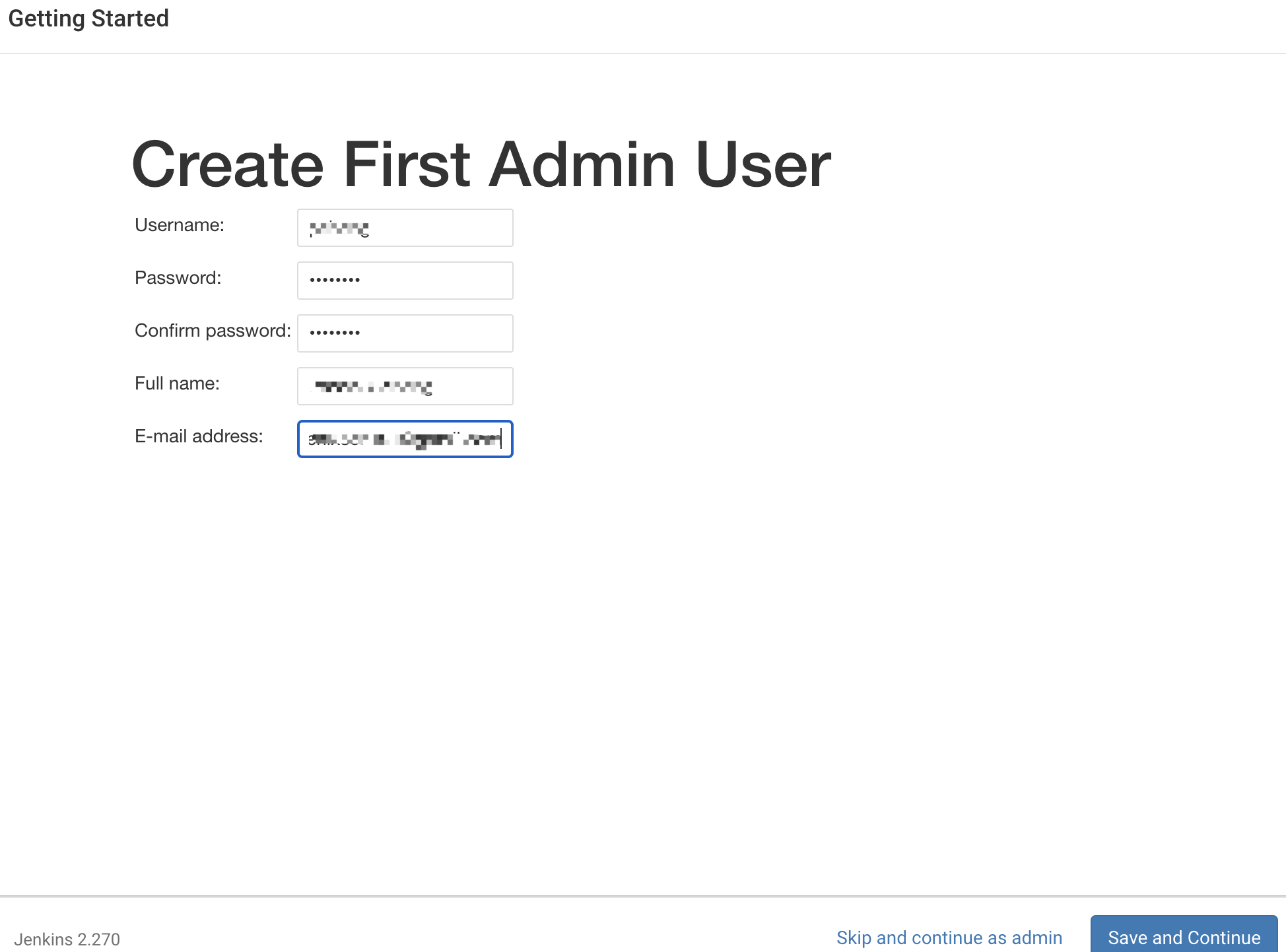This screenshot has height=952, width=1286.
Task: Click the Full name: label
Action: [177, 384]
